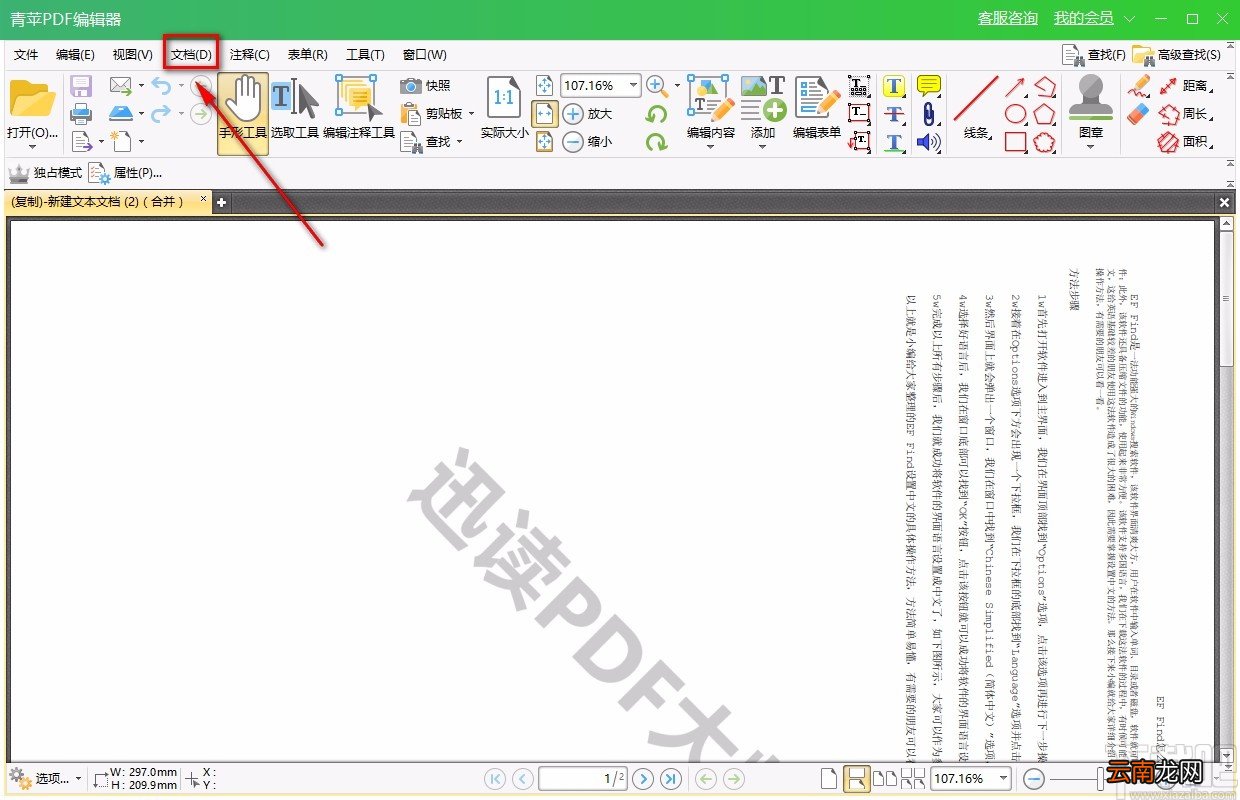Rotate the view counterclockwise
Image resolution: width=1240 pixels, height=800 pixels.
tap(656, 115)
